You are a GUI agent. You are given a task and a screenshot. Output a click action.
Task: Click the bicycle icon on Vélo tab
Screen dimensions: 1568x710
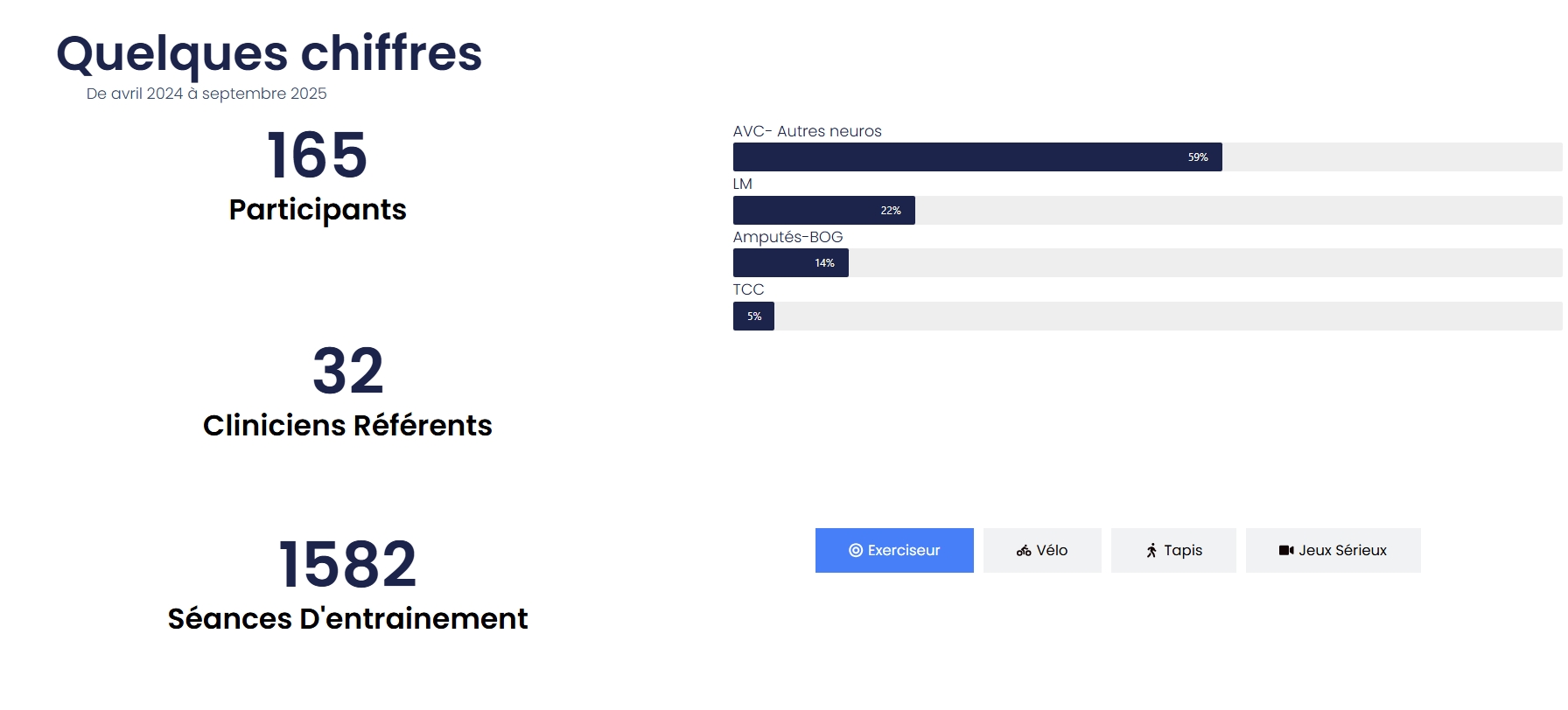pyautogui.click(x=1024, y=551)
